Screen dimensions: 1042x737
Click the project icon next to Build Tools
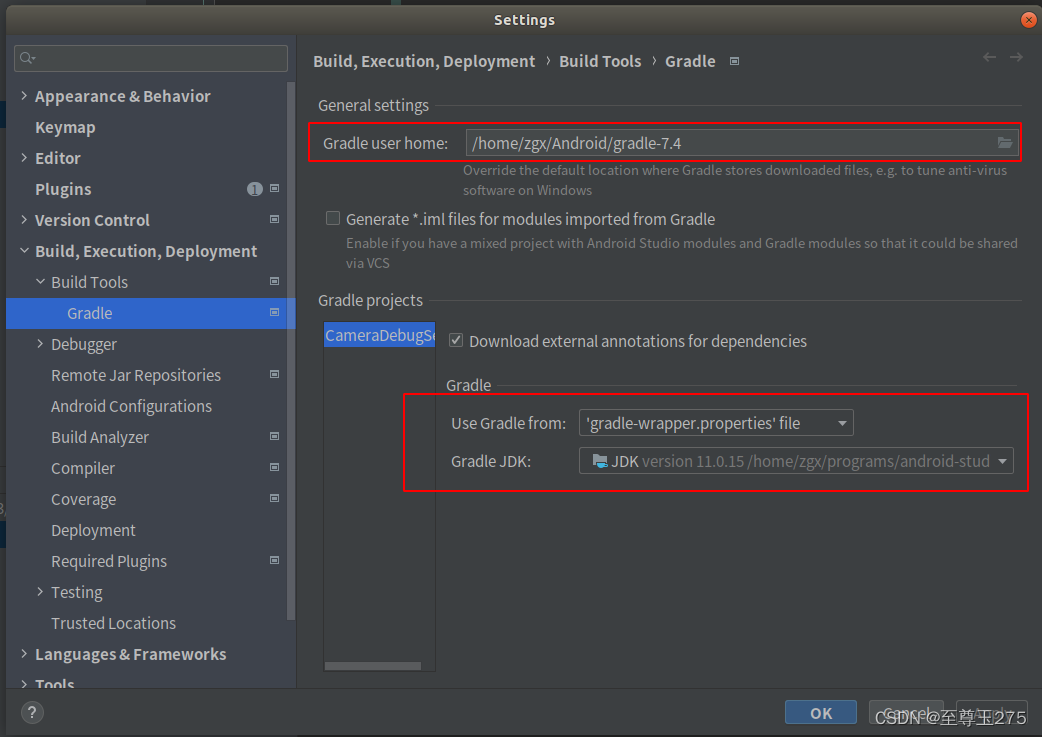[274, 282]
